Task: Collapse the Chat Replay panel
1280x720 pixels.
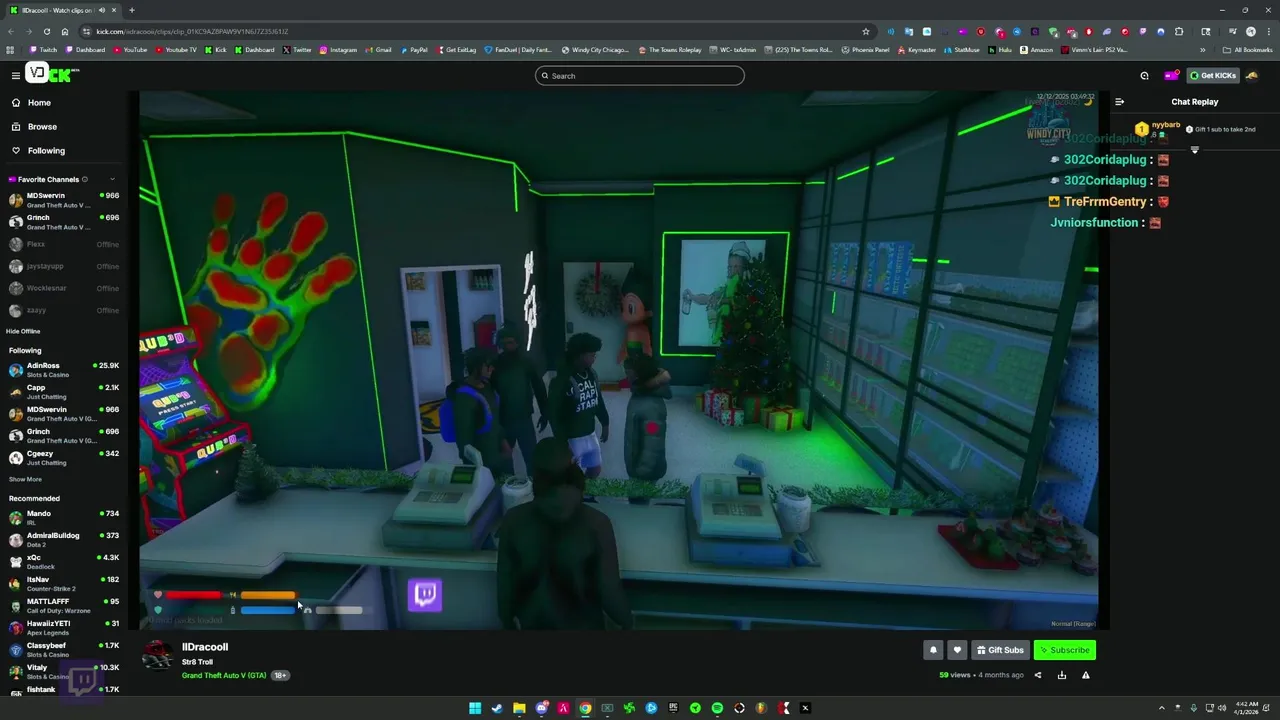Action: click(1119, 102)
